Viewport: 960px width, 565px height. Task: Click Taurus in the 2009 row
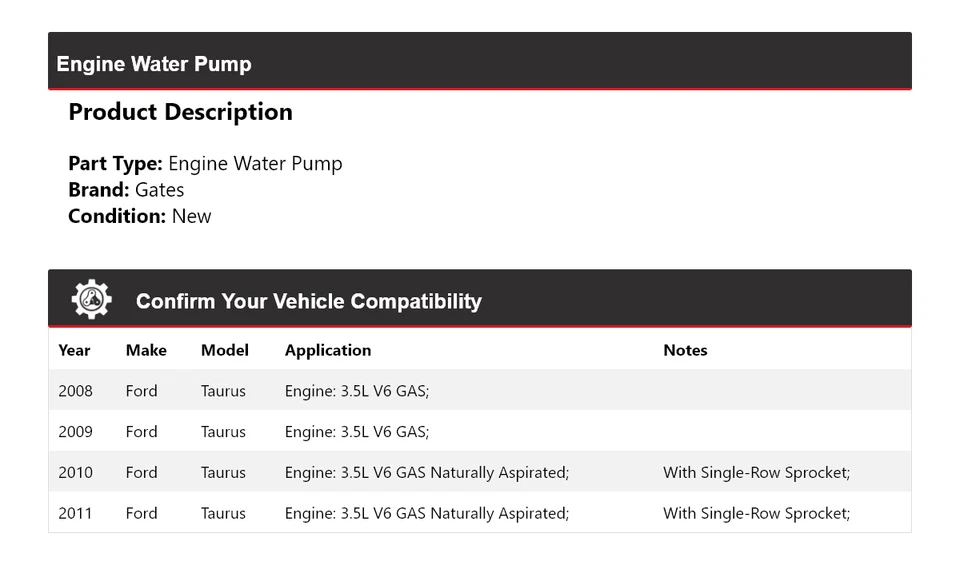pyautogui.click(x=223, y=432)
